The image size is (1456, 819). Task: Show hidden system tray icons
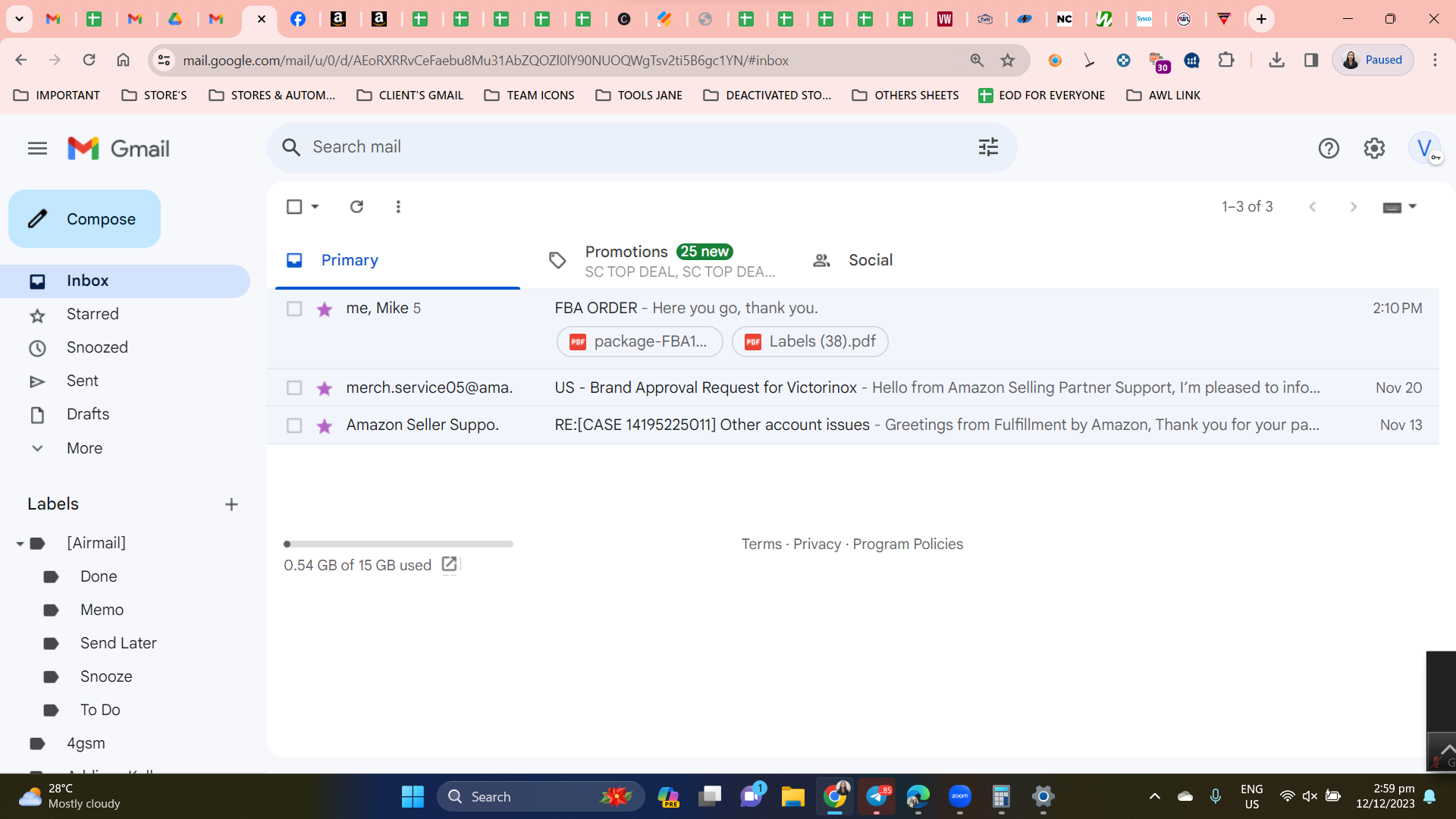tap(1154, 796)
